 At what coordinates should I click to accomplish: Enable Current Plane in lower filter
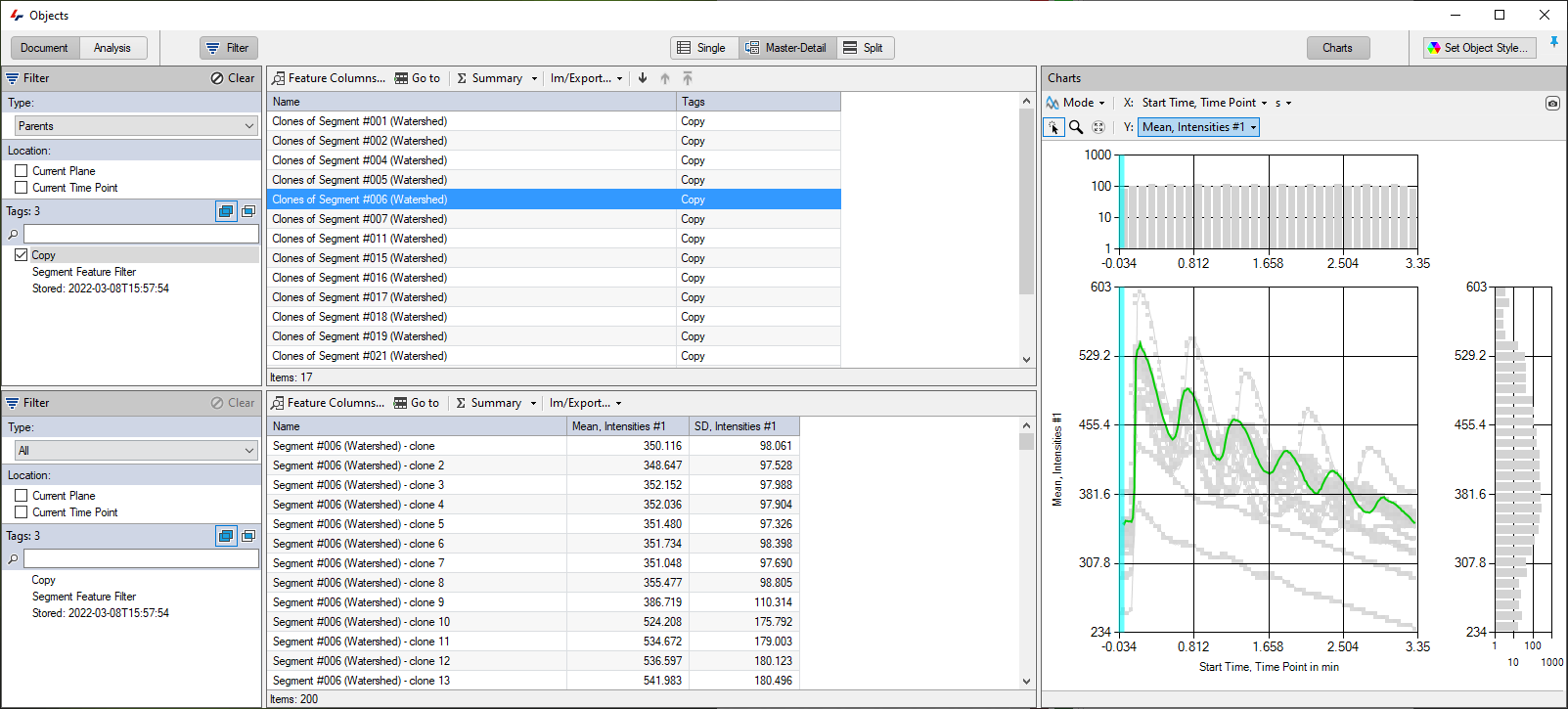(x=22, y=496)
